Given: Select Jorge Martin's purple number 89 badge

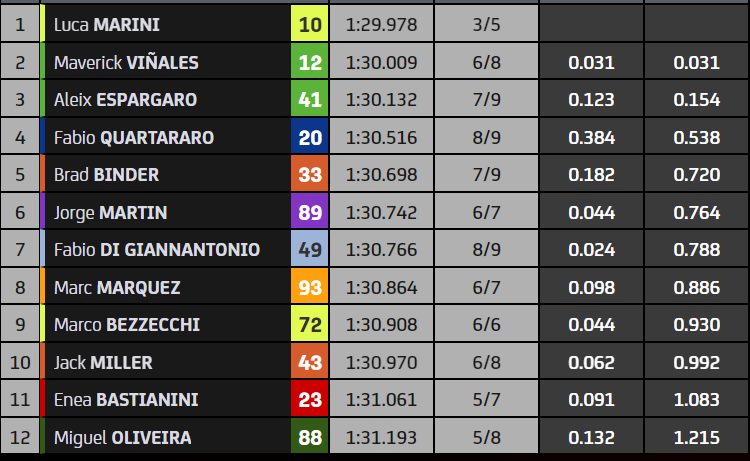Looking at the screenshot, I should coord(310,212).
